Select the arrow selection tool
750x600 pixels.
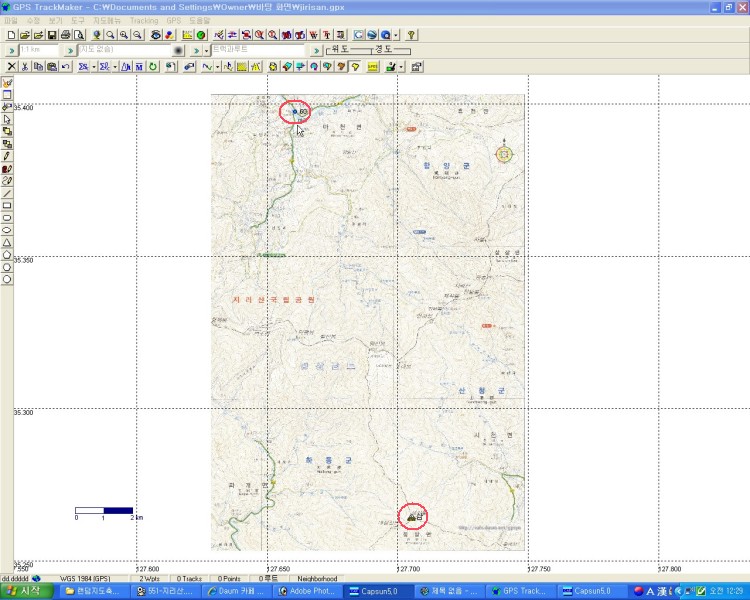point(7,119)
